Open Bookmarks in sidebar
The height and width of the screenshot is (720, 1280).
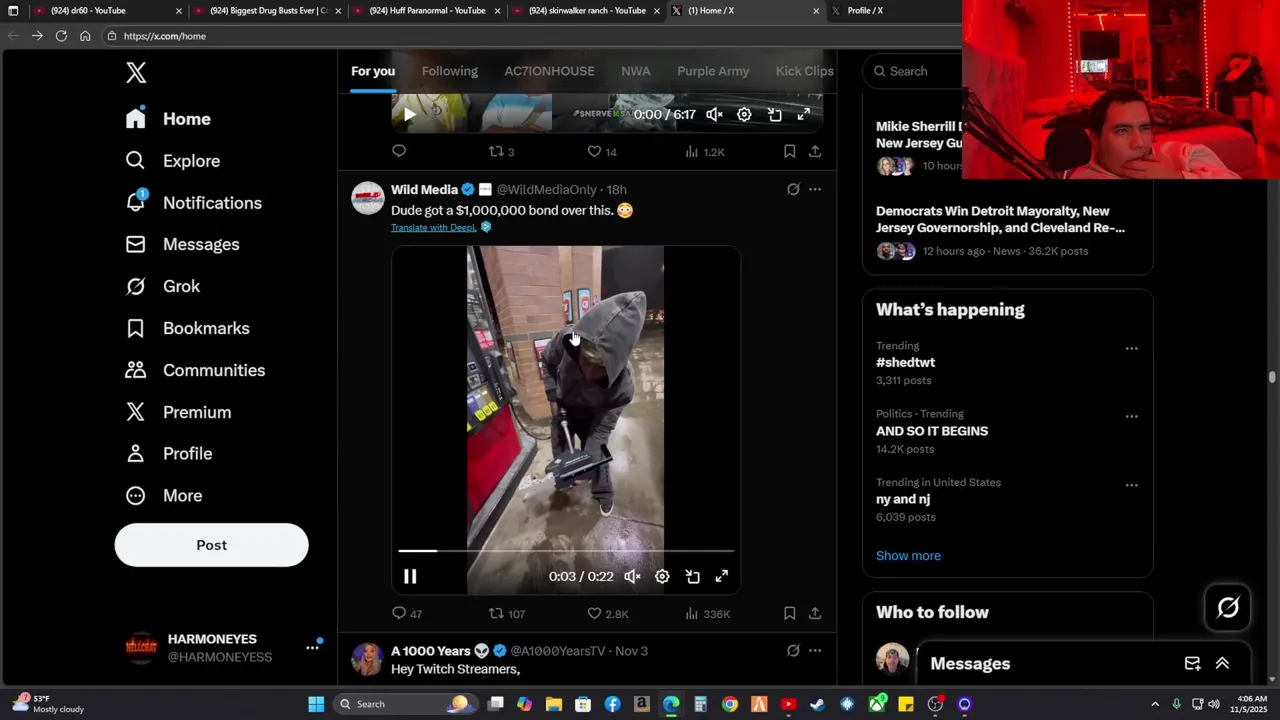[187, 328]
